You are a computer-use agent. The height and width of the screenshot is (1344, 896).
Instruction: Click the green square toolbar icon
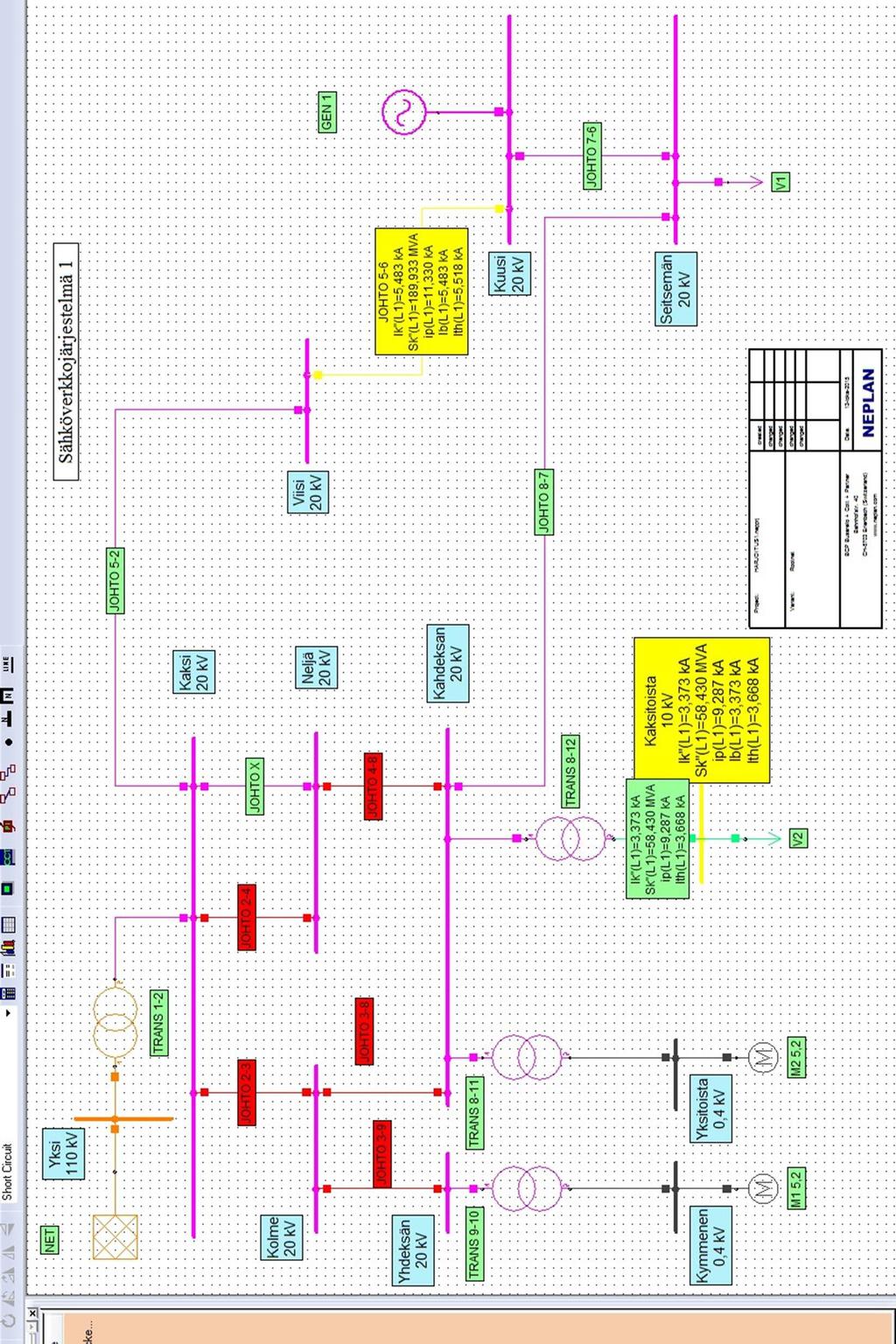[7, 889]
